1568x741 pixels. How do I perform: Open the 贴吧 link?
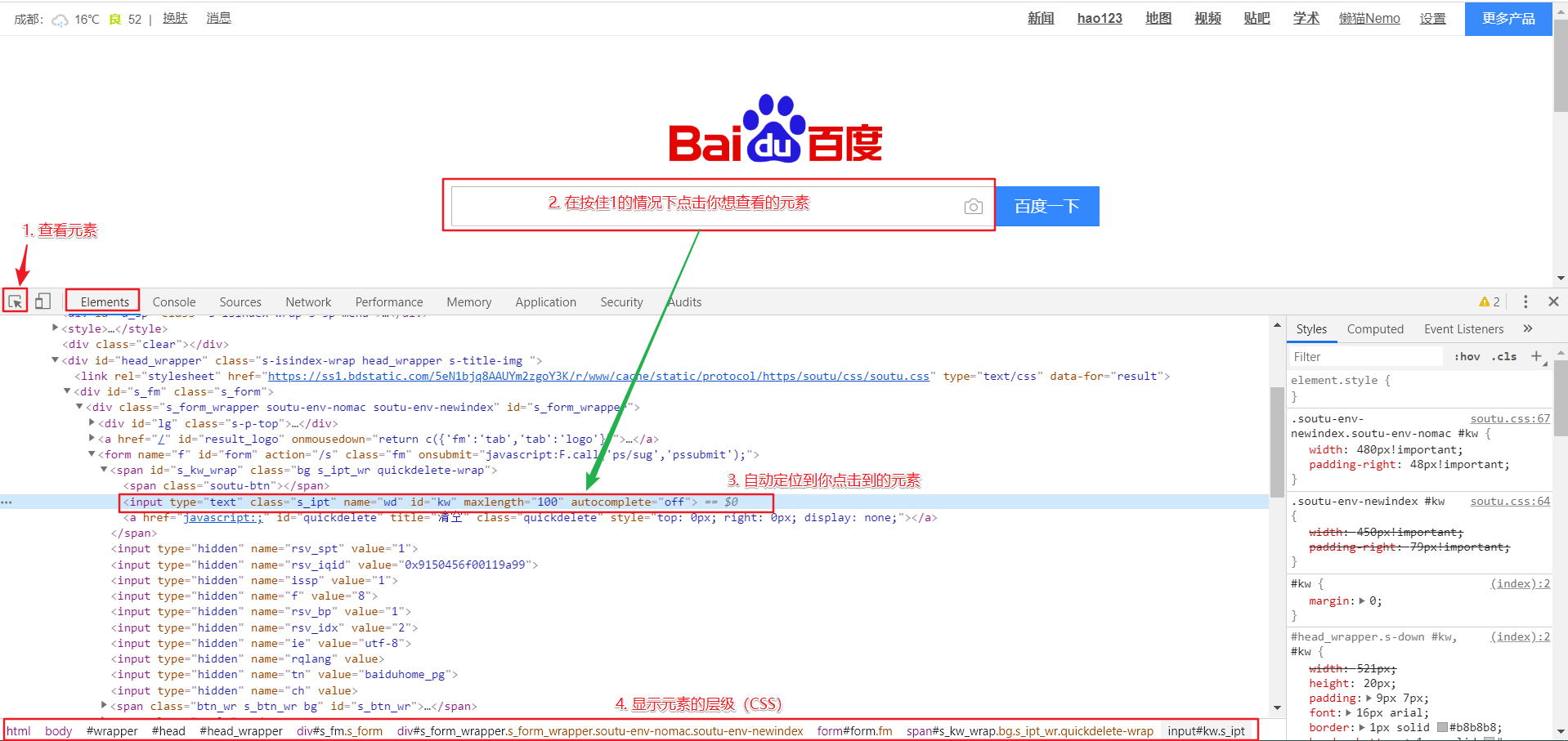[x=1257, y=18]
